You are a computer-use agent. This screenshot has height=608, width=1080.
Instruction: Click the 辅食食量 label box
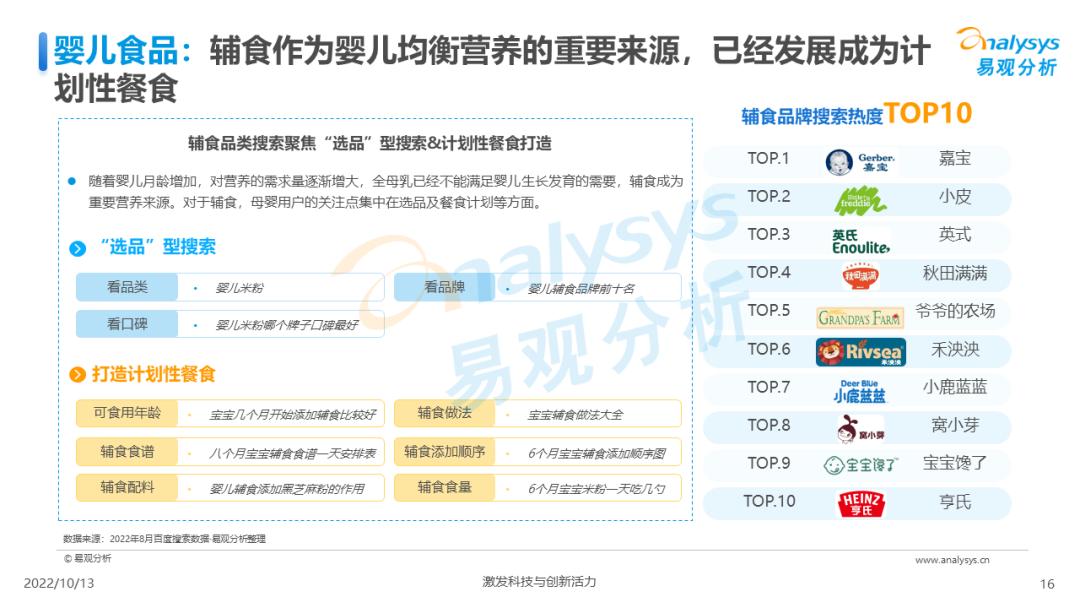[444, 488]
